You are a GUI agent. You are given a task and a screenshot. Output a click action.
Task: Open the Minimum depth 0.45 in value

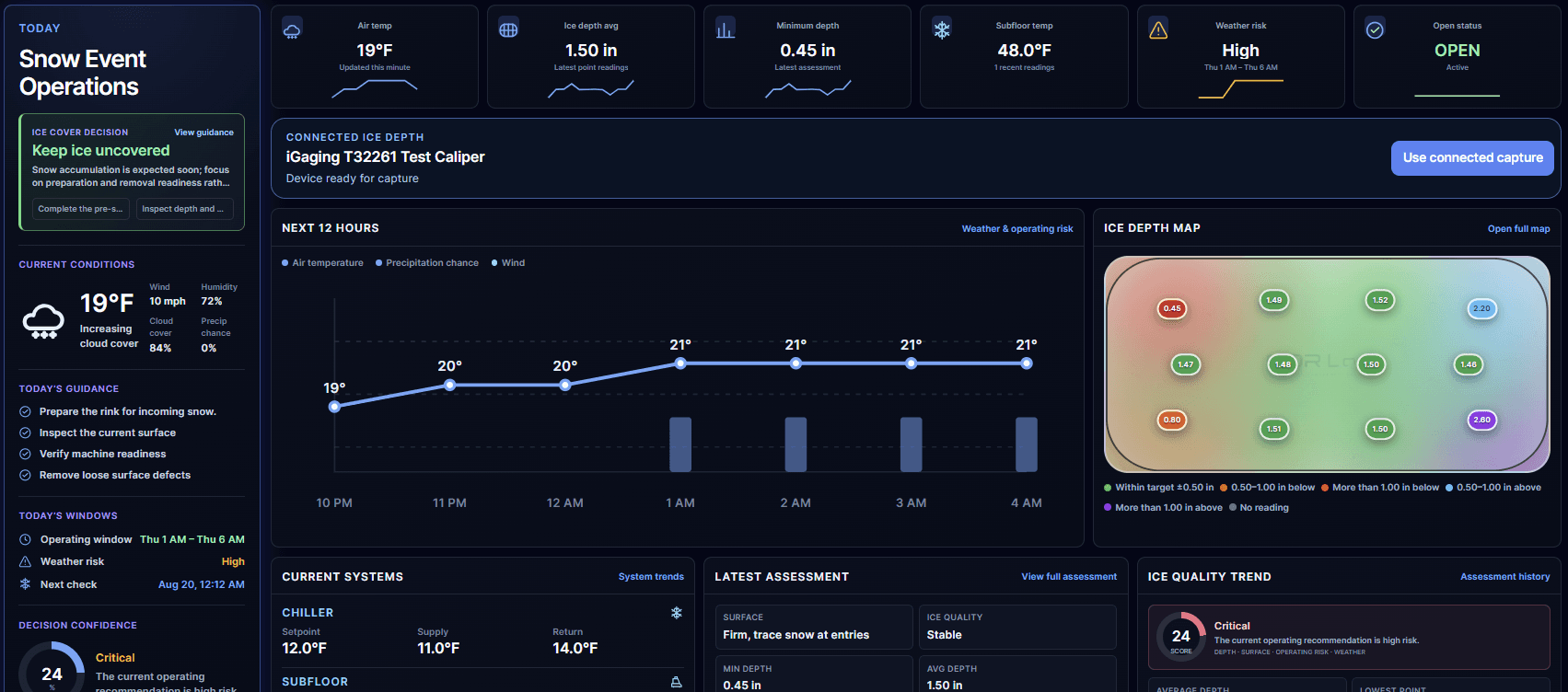pos(807,51)
